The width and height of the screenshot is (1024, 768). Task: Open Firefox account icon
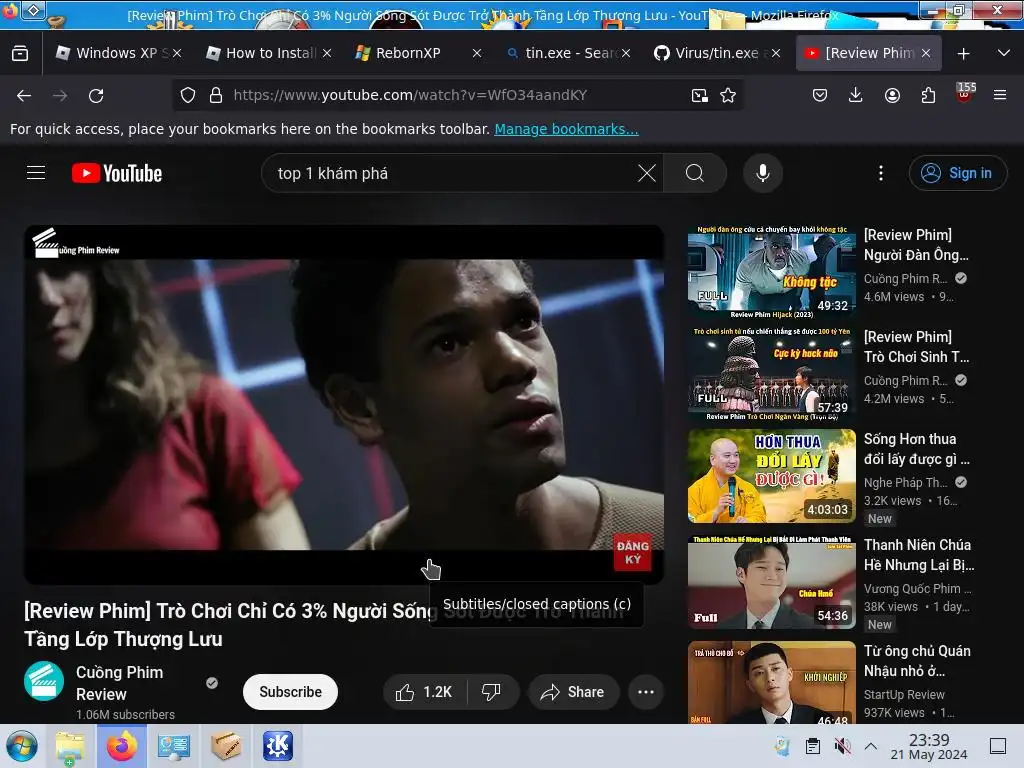click(892, 95)
